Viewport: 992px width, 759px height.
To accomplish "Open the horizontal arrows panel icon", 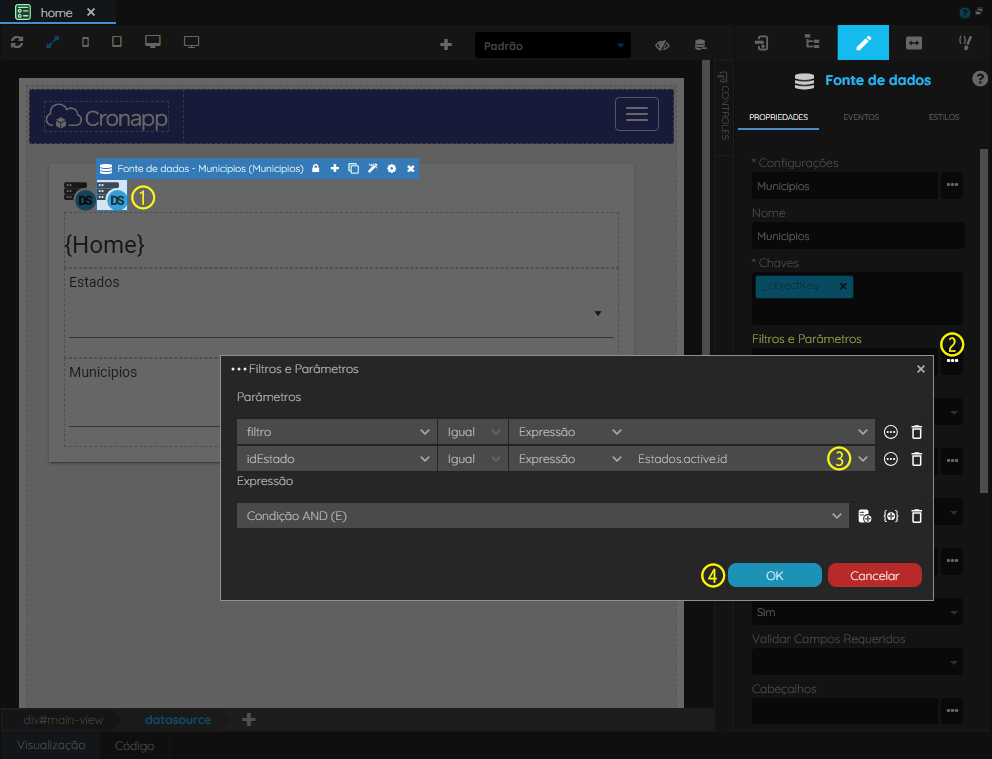I will point(914,42).
